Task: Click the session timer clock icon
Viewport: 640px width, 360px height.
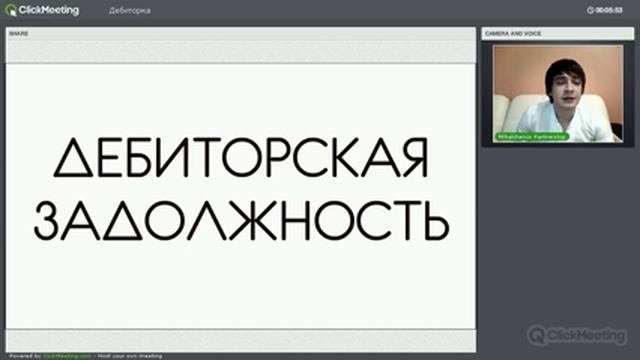Action: click(x=590, y=10)
